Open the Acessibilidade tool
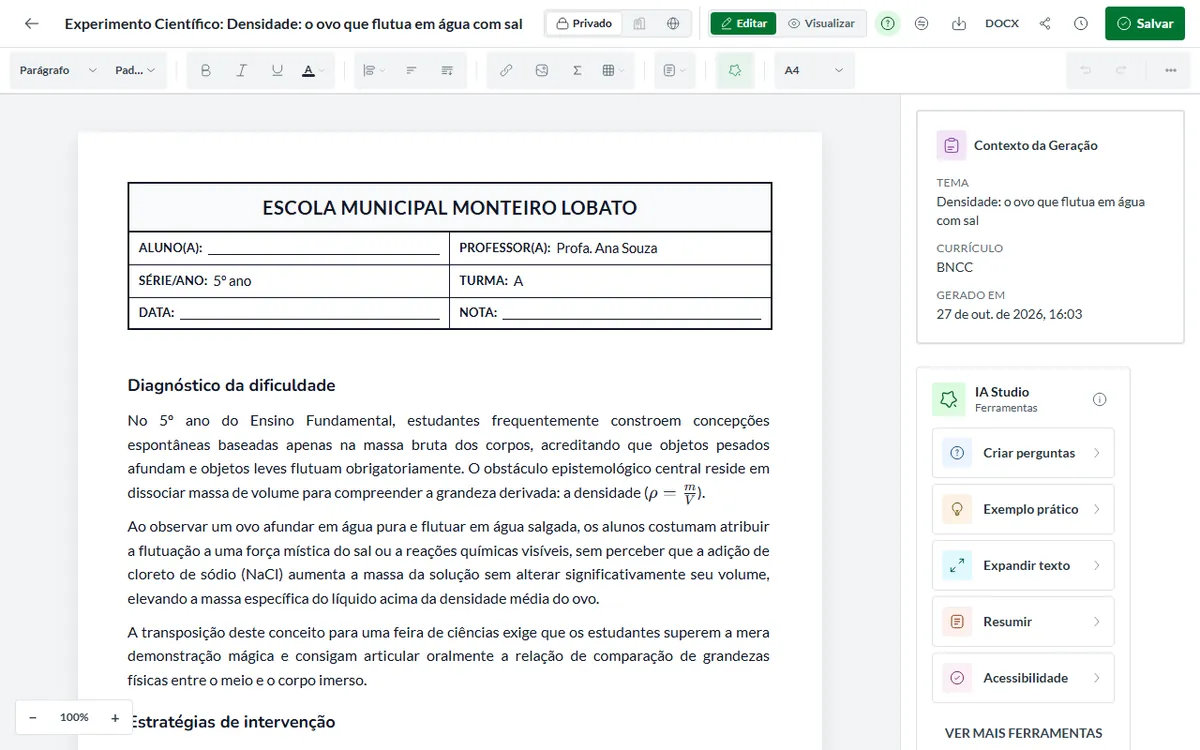 1022,677
